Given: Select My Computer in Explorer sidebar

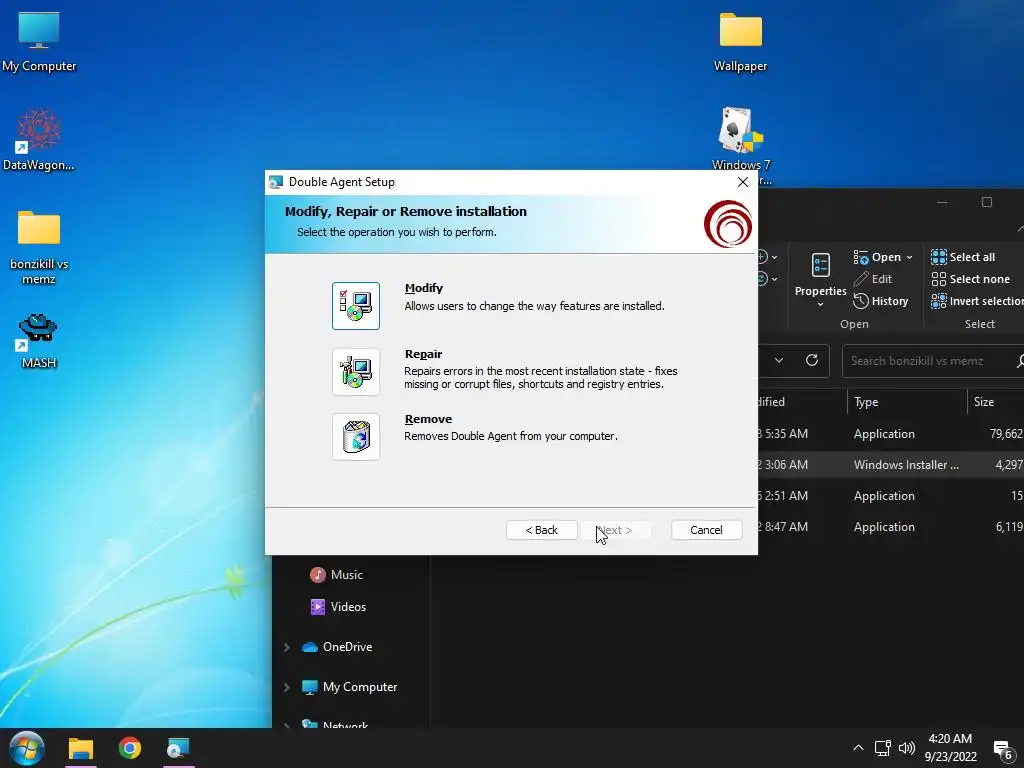Looking at the screenshot, I should [x=349, y=687].
